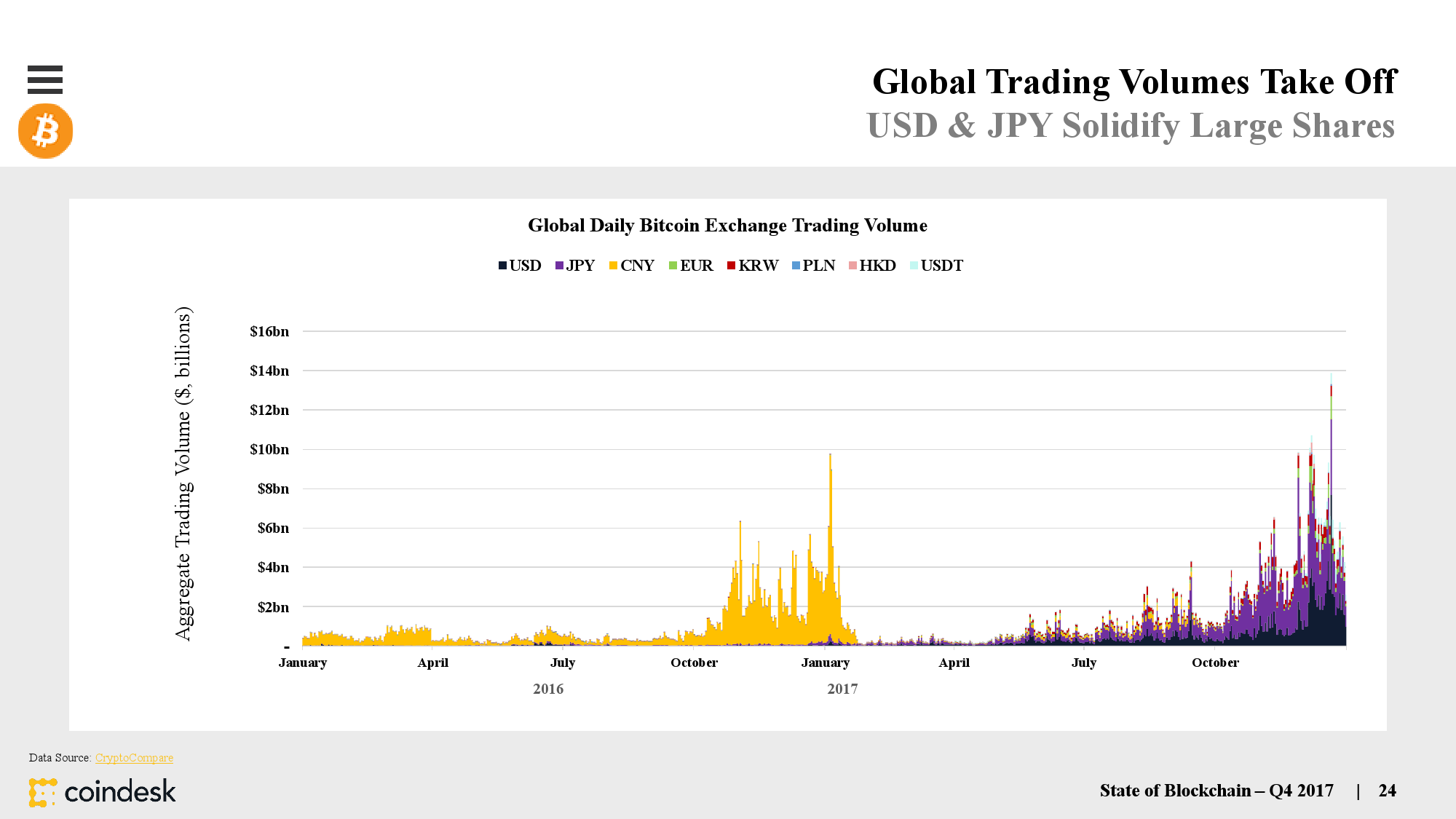This screenshot has width=1456, height=819.
Task: Select the USDT legend entry
Action: click(x=941, y=266)
